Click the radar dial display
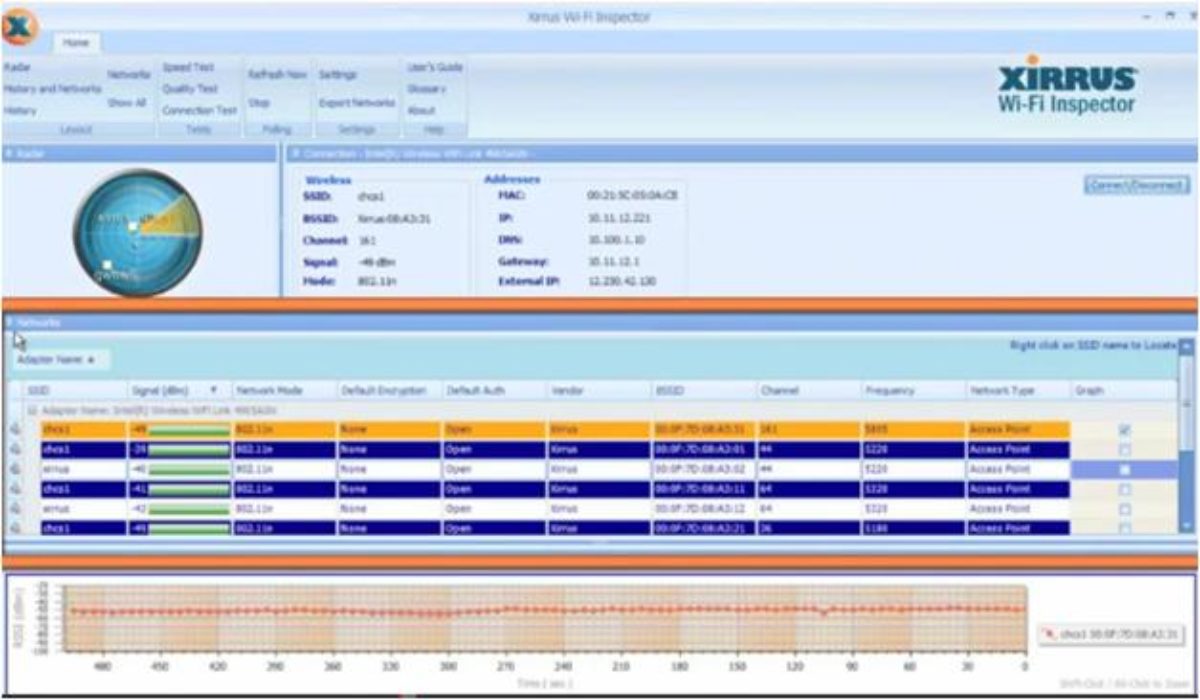 coord(138,233)
